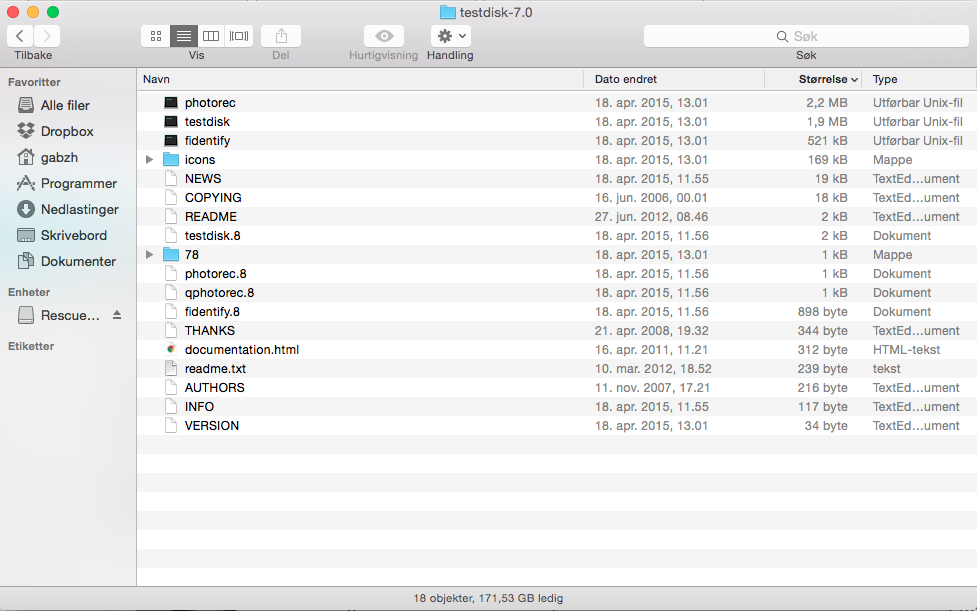This screenshot has width=977, height=611.
Task: Select the documentation.html file icon
Action: pyautogui.click(x=171, y=349)
